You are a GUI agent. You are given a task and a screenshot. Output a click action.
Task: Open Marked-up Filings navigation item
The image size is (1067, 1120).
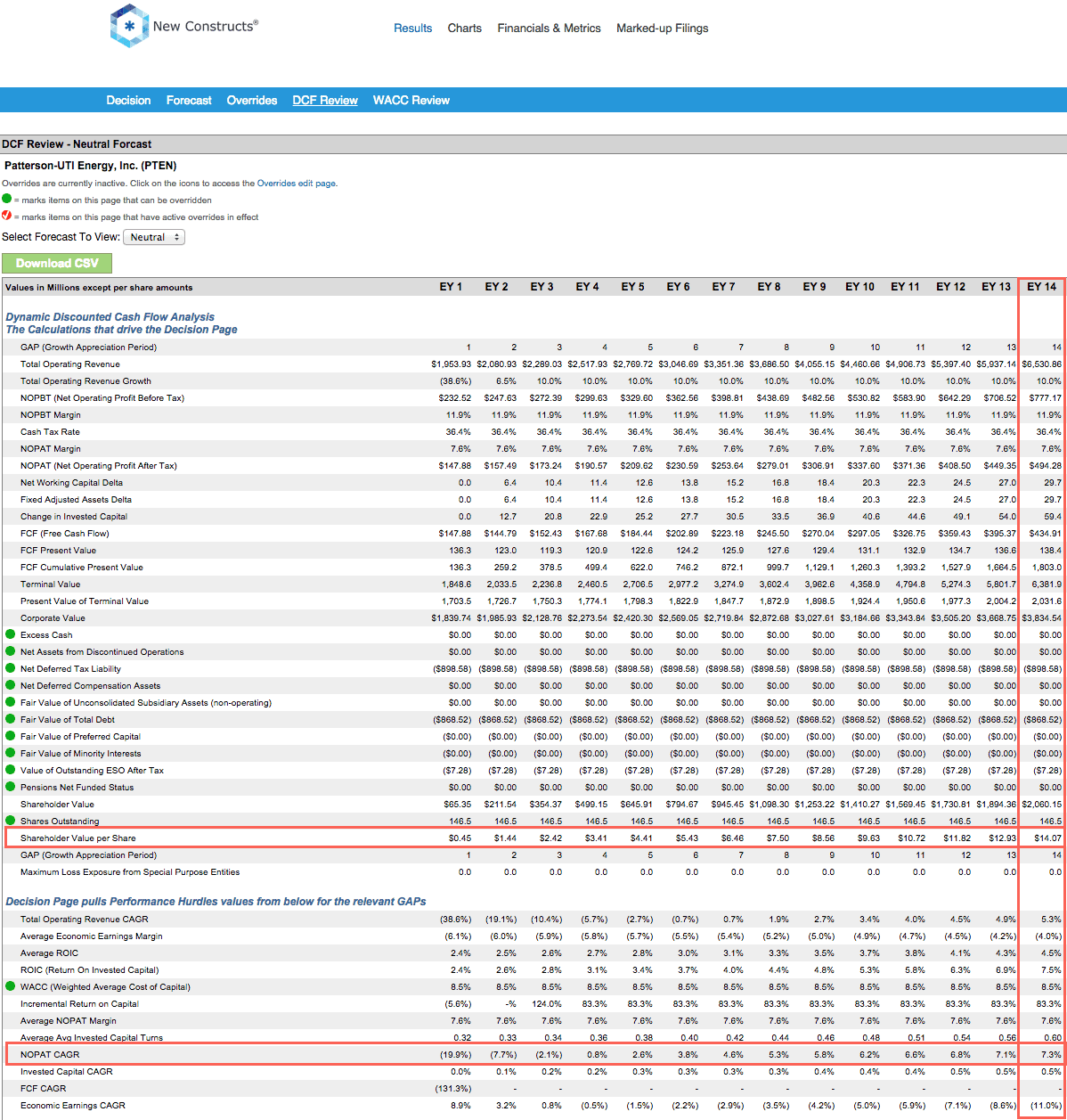click(x=663, y=29)
